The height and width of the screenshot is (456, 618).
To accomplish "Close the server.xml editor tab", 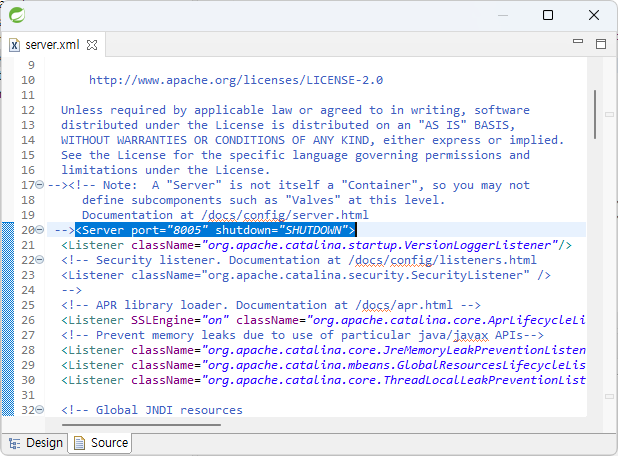I will click(x=92, y=45).
